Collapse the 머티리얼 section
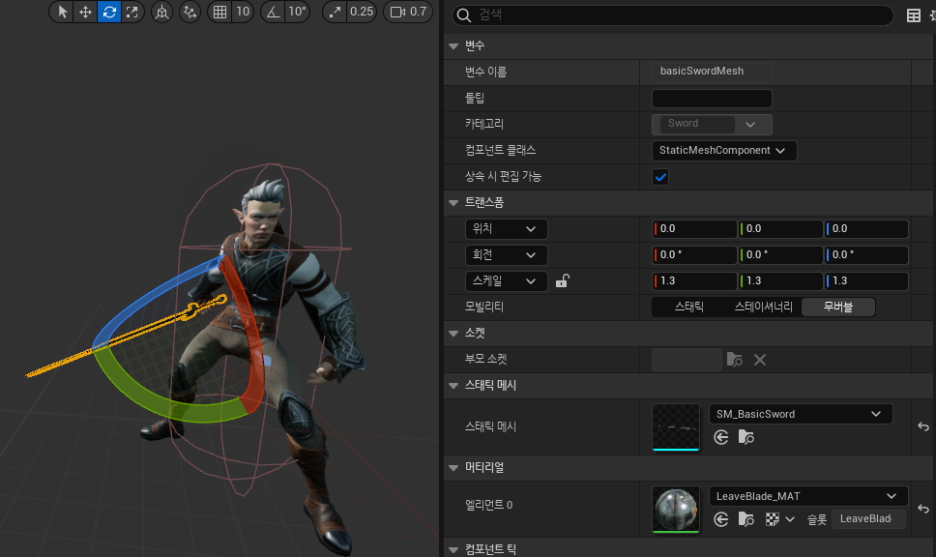 point(454,468)
